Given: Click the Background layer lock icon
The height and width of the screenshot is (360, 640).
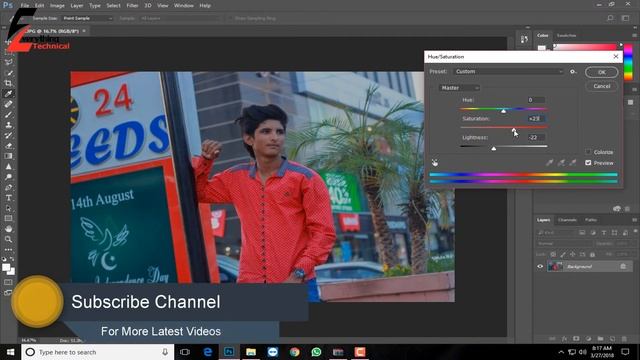Looking at the screenshot, I should [623, 267].
